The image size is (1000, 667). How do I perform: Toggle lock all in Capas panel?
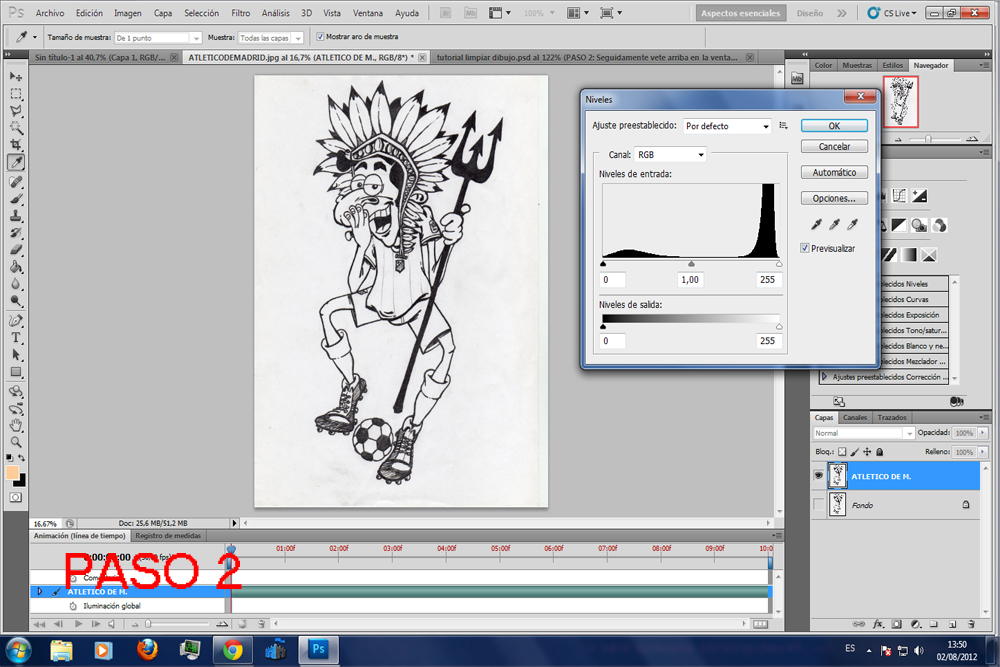[879, 451]
